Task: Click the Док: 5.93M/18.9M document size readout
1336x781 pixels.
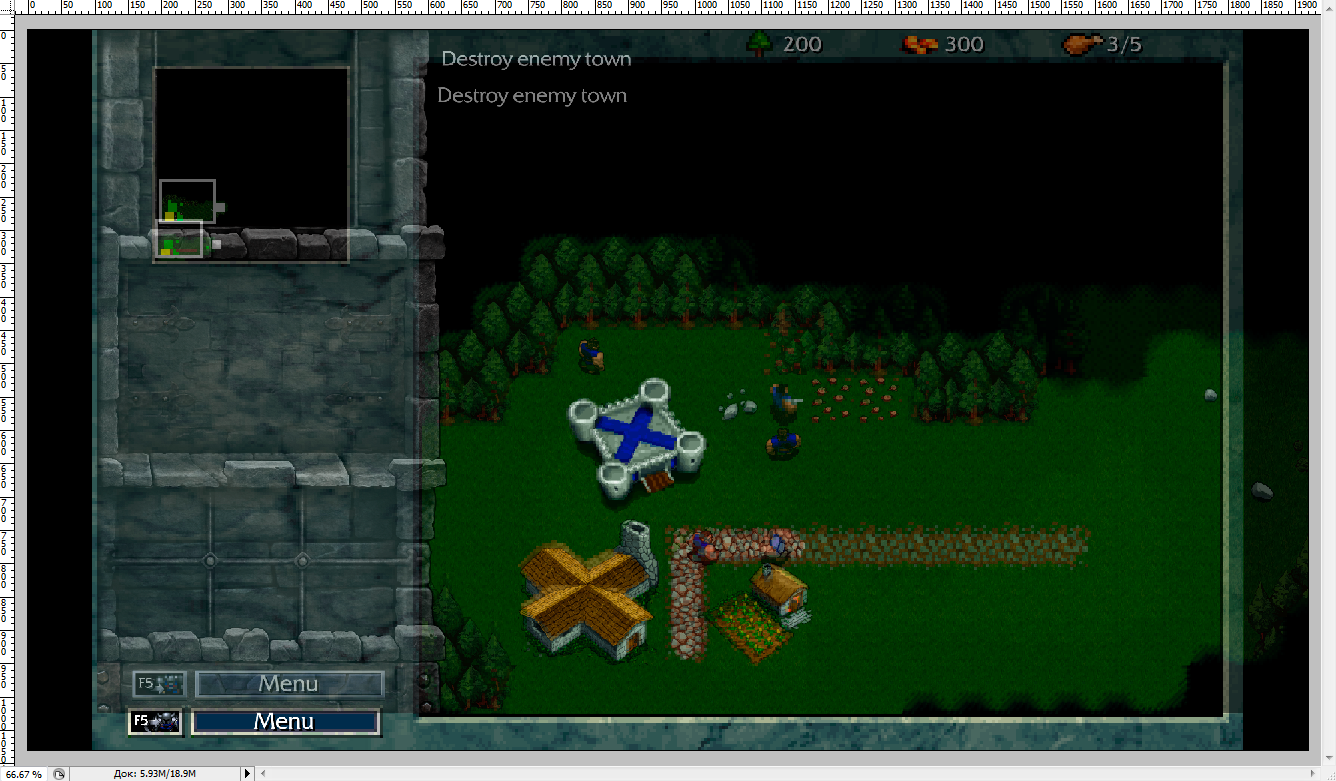Action: pos(155,774)
